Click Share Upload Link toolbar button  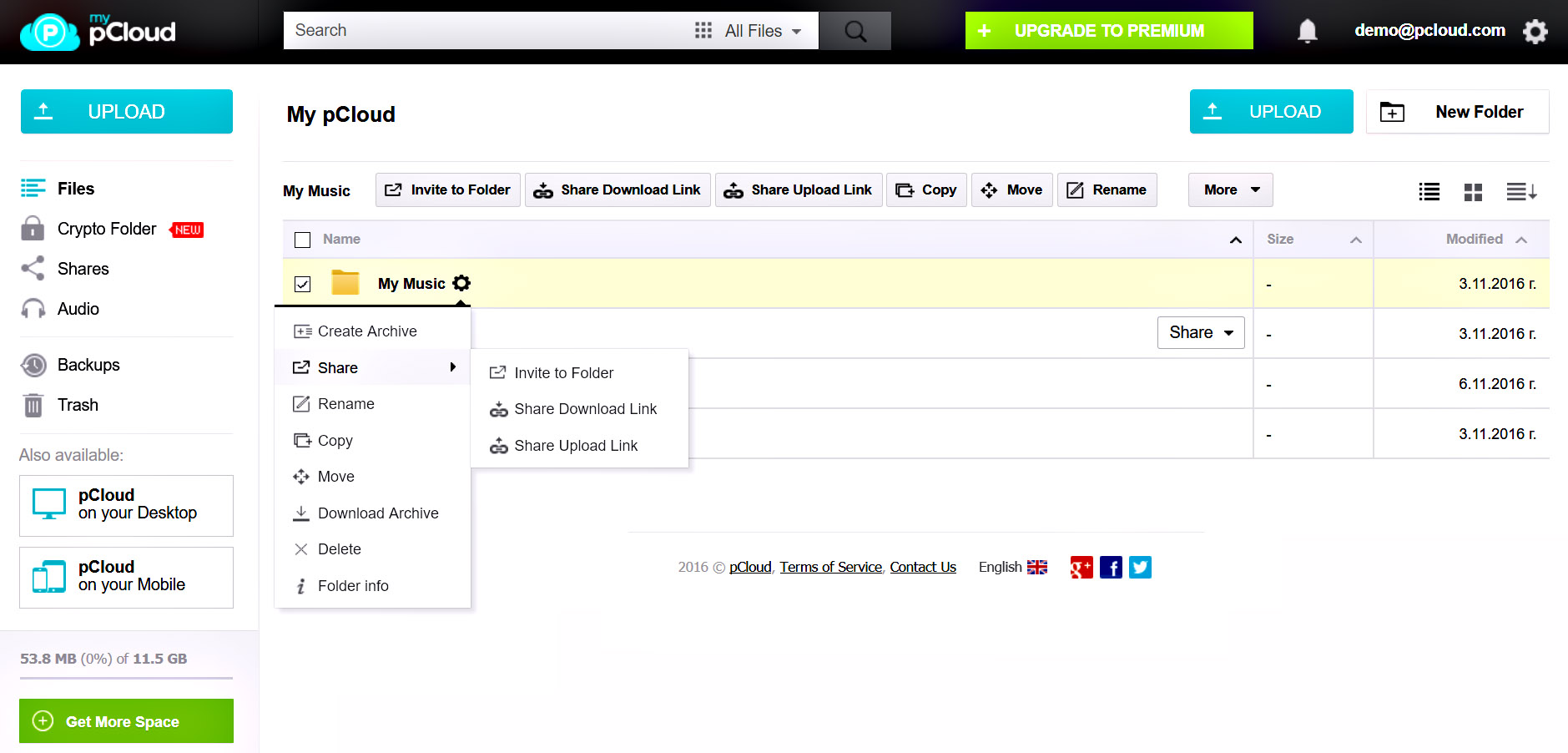(799, 190)
